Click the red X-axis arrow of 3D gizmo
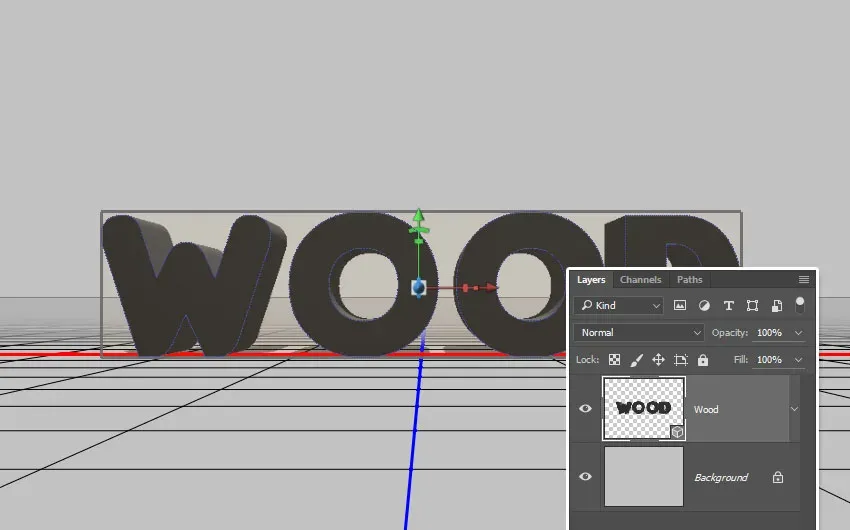Image resolution: width=850 pixels, height=530 pixels. [x=491, y=287]
